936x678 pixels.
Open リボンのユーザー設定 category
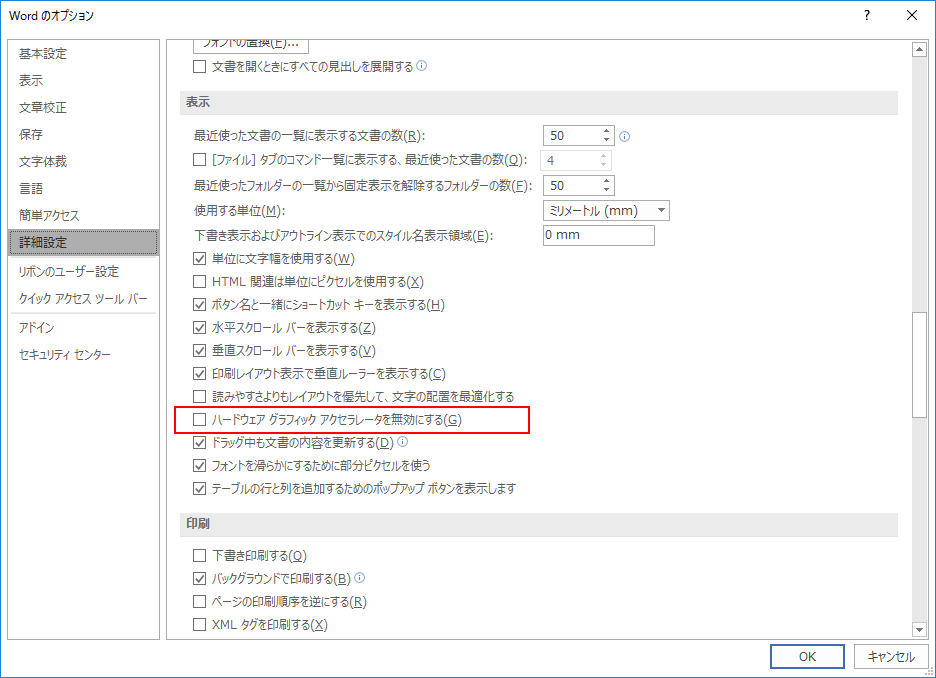pos(84,272)
